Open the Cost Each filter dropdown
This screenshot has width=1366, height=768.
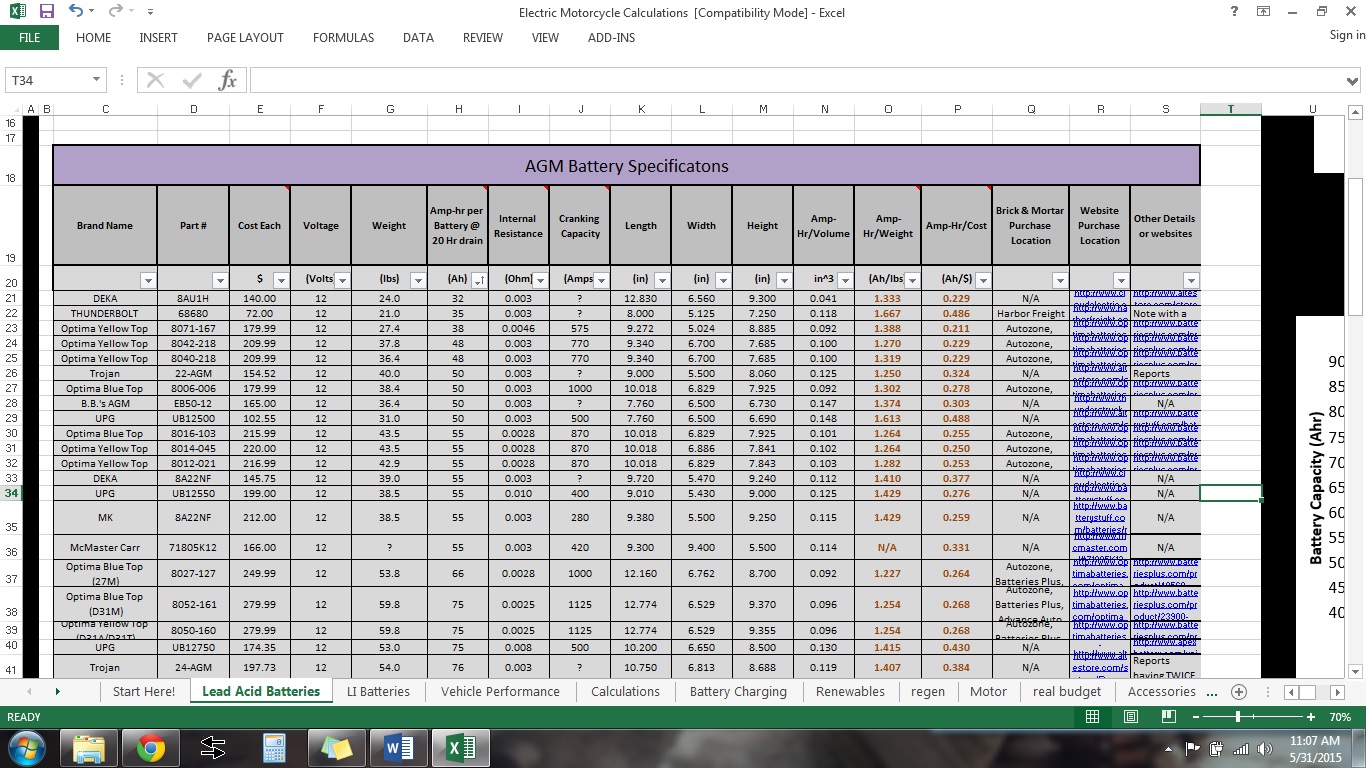281,281
